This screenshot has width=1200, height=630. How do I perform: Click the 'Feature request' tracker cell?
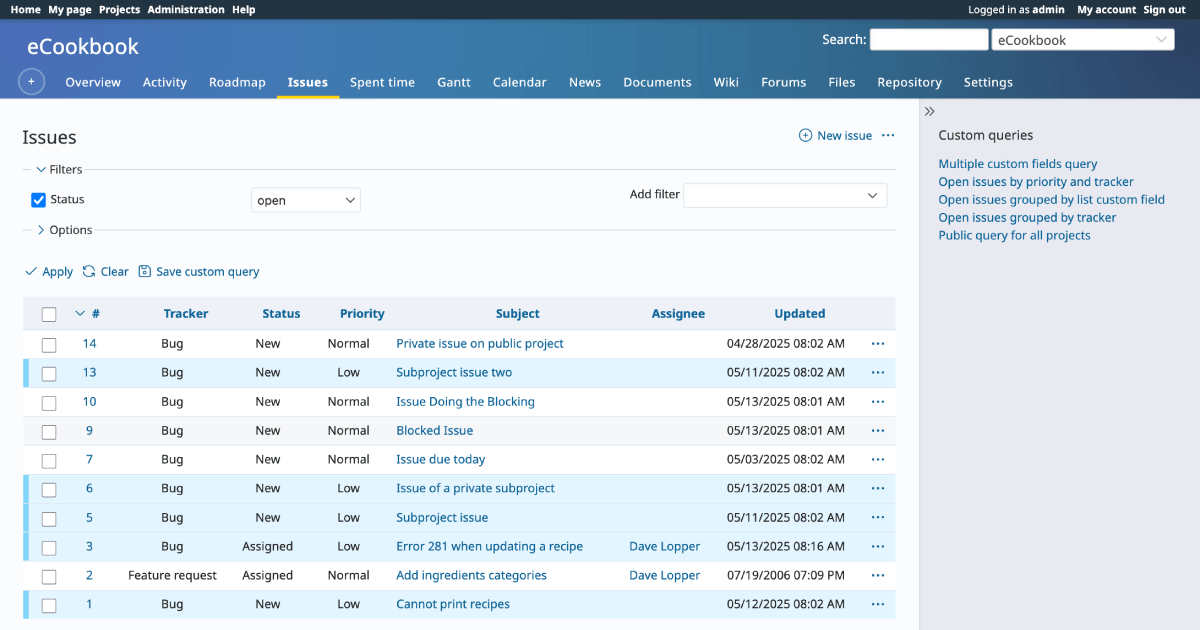coord(172,576)
